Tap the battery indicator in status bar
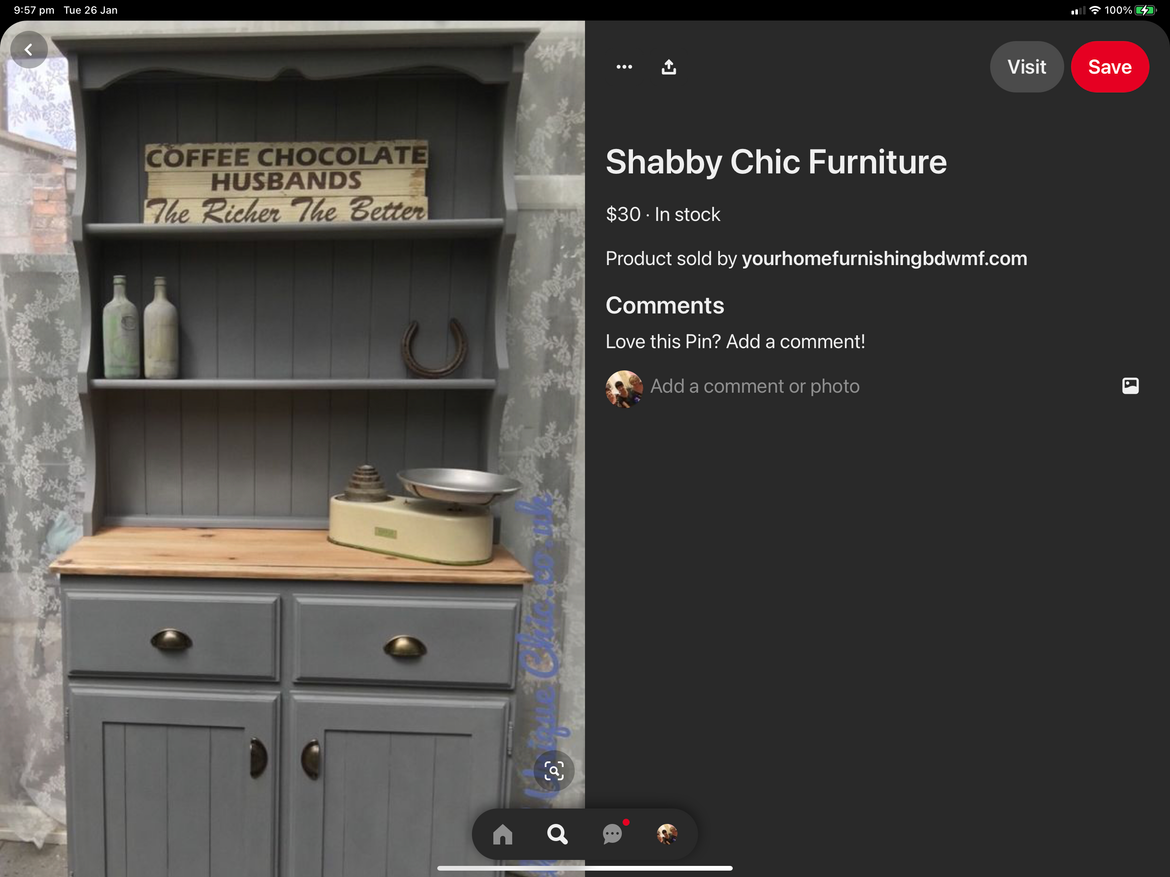This screenshot has height=877, width=1170. click(x=1145, y=10)
